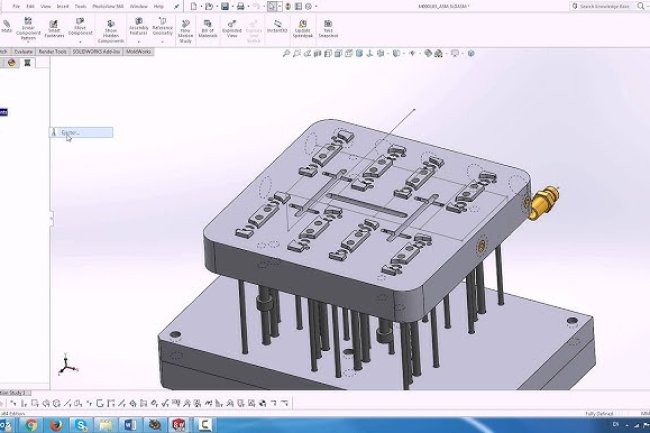
Task: Open the Edit menu
Action: click(30, 7)
